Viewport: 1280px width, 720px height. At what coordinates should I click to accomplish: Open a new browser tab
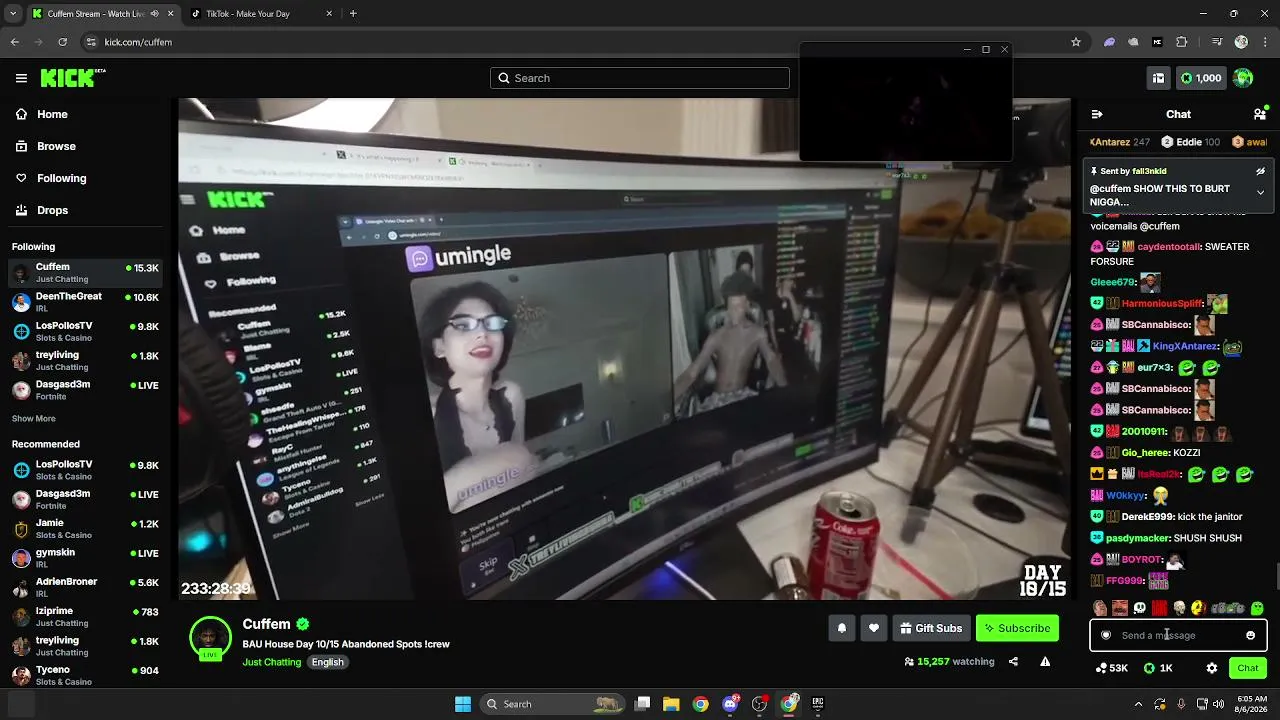[353, 14]
